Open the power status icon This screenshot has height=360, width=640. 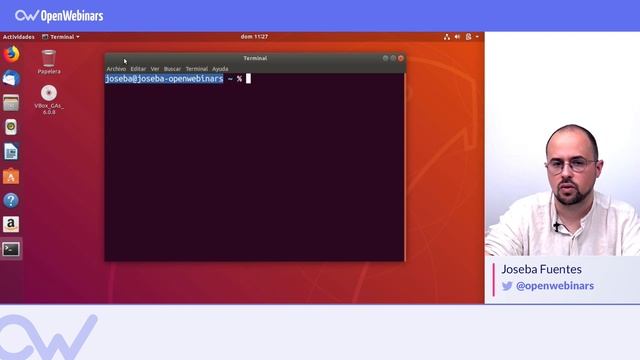tap(469, 37)
